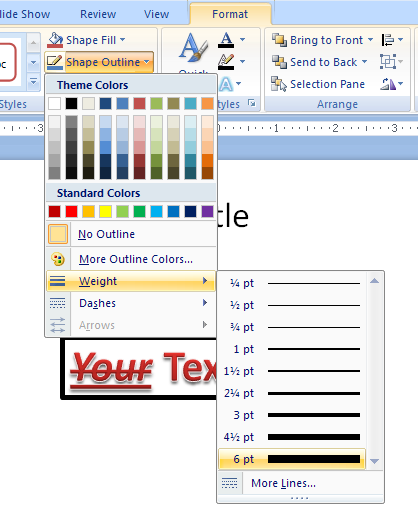Image resolution: width=418 pixels, height=525 pixels.
Task: Pick white theme color swatch
Action: [x=54, y=103]
